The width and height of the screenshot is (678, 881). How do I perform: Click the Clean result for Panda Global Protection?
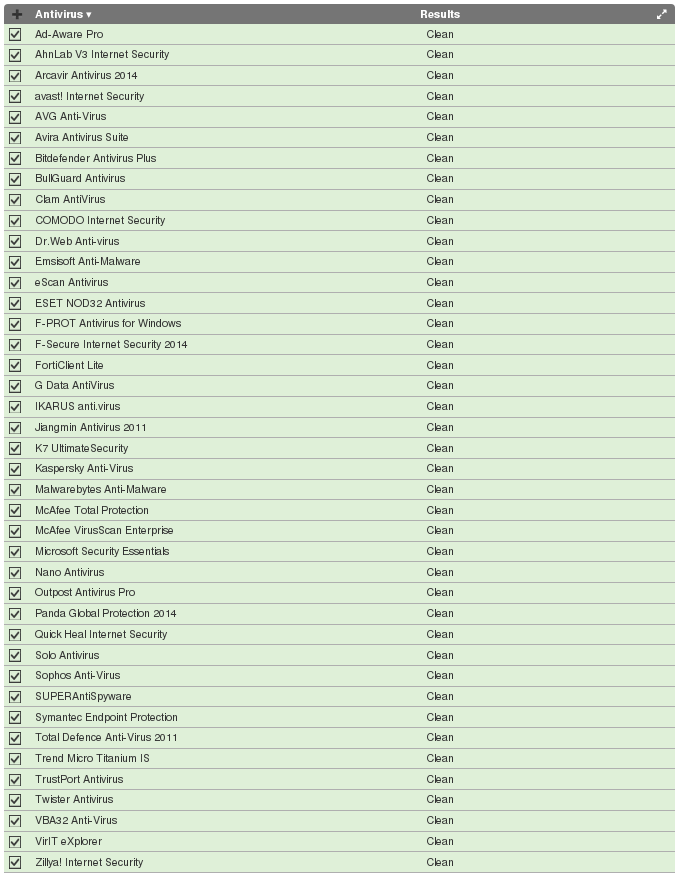click(440, 614)
